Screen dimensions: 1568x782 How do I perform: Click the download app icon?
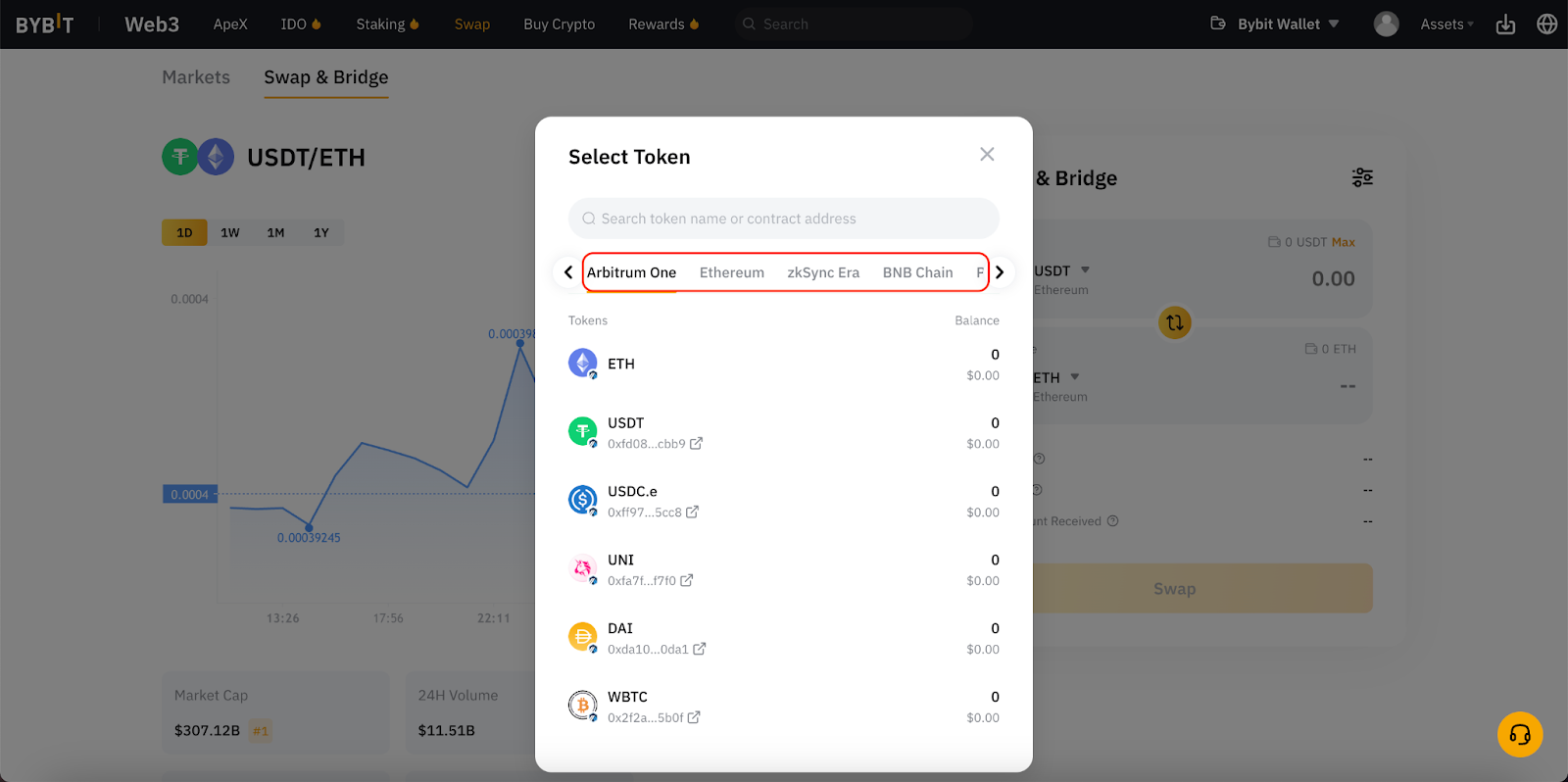[1506, 24]
